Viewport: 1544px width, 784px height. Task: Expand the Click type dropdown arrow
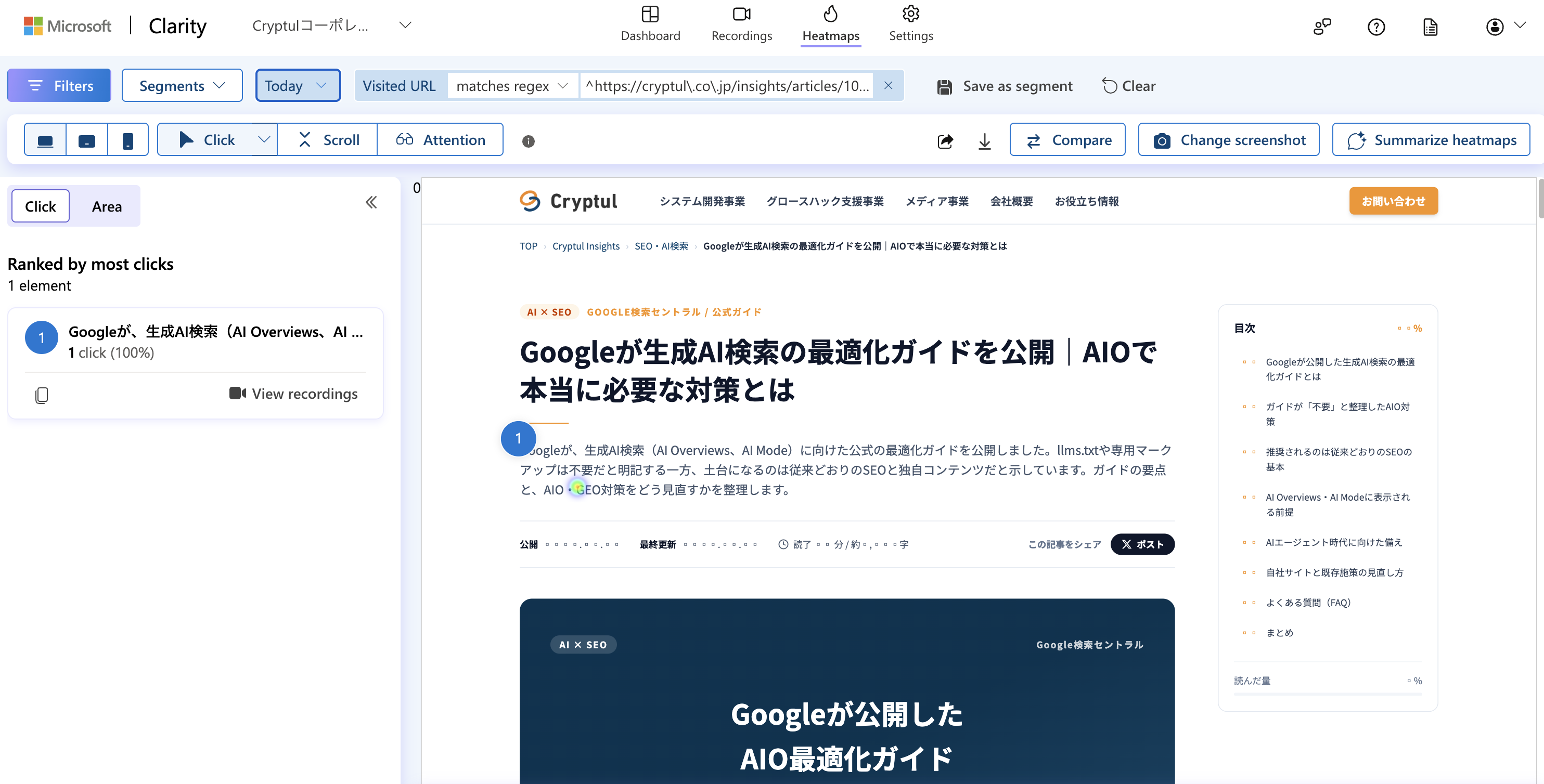(x=264, y=139)
